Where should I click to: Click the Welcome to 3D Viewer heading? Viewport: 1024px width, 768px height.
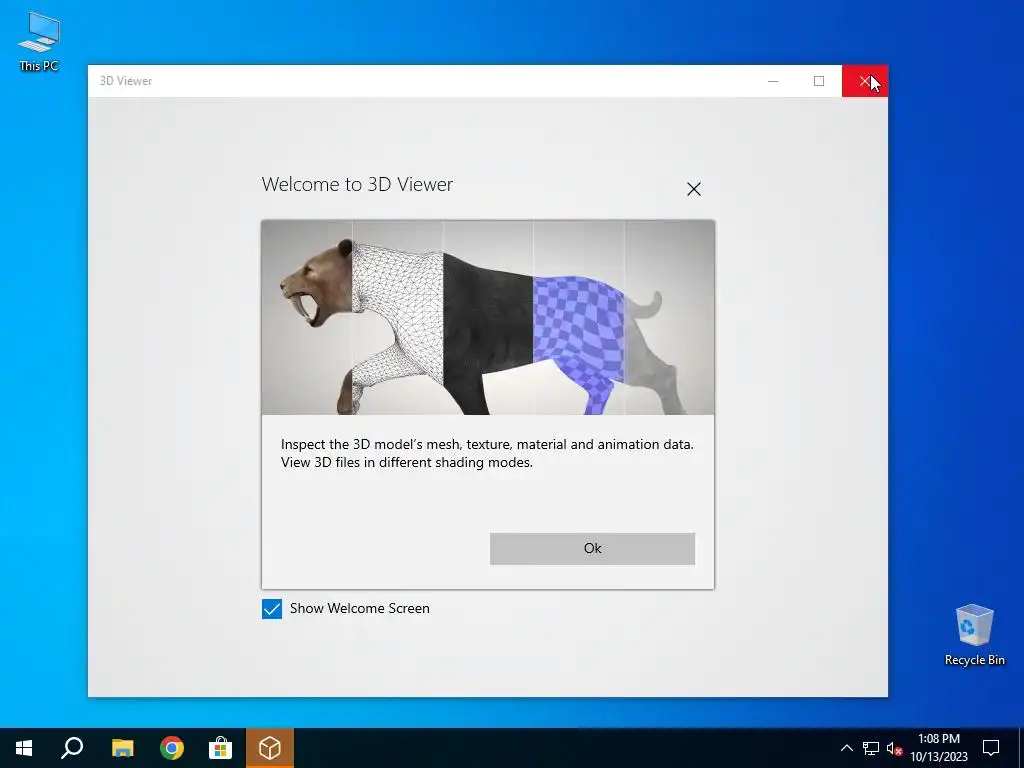pos(357,184)
